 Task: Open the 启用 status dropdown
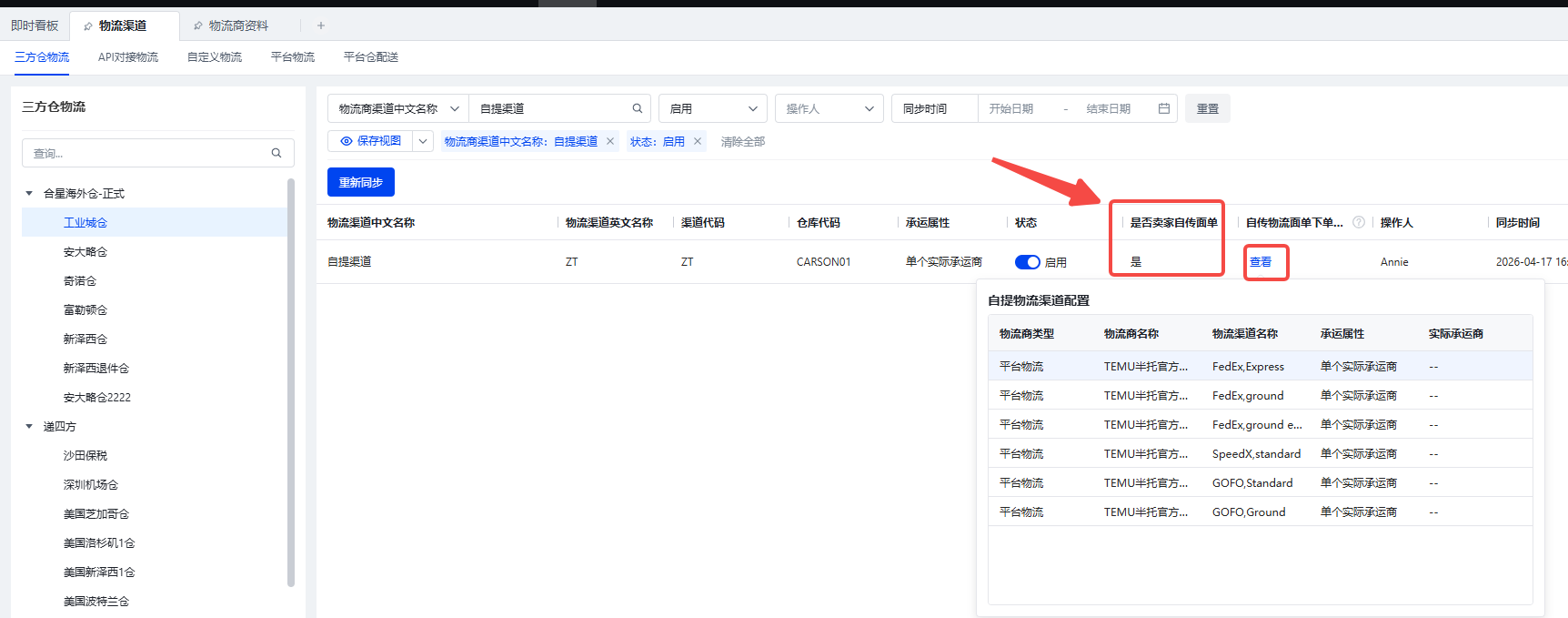713,108
